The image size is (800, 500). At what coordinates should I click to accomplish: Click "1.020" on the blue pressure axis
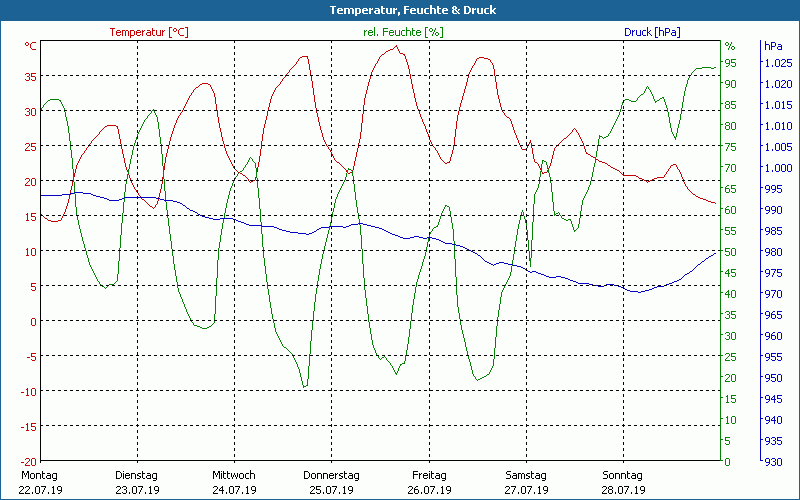click(778, 84)
